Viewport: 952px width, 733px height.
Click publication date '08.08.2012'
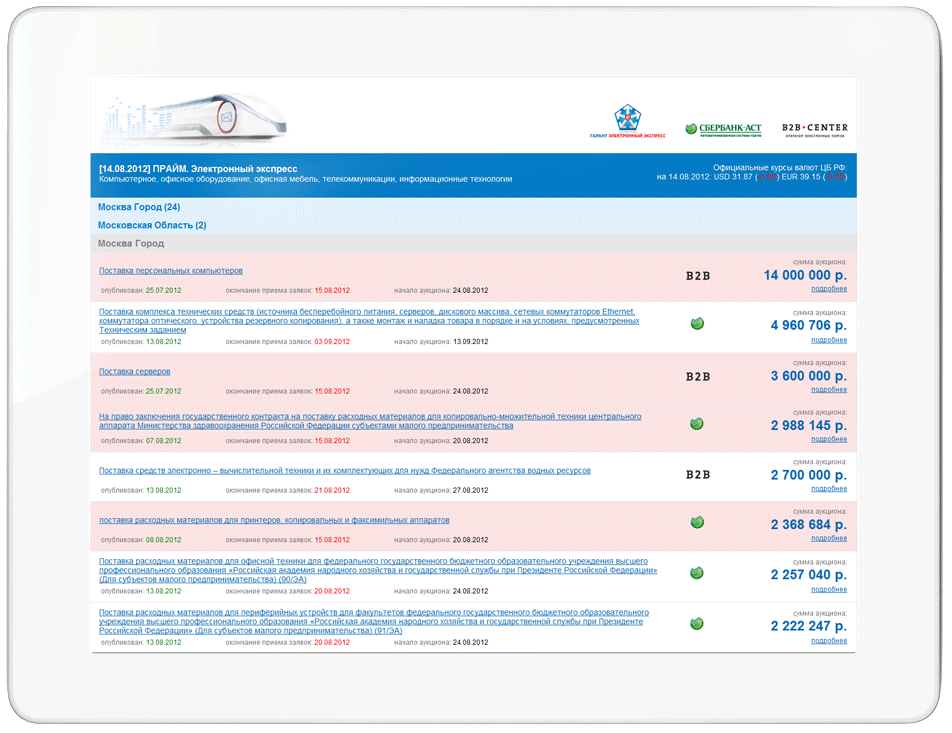163,540
